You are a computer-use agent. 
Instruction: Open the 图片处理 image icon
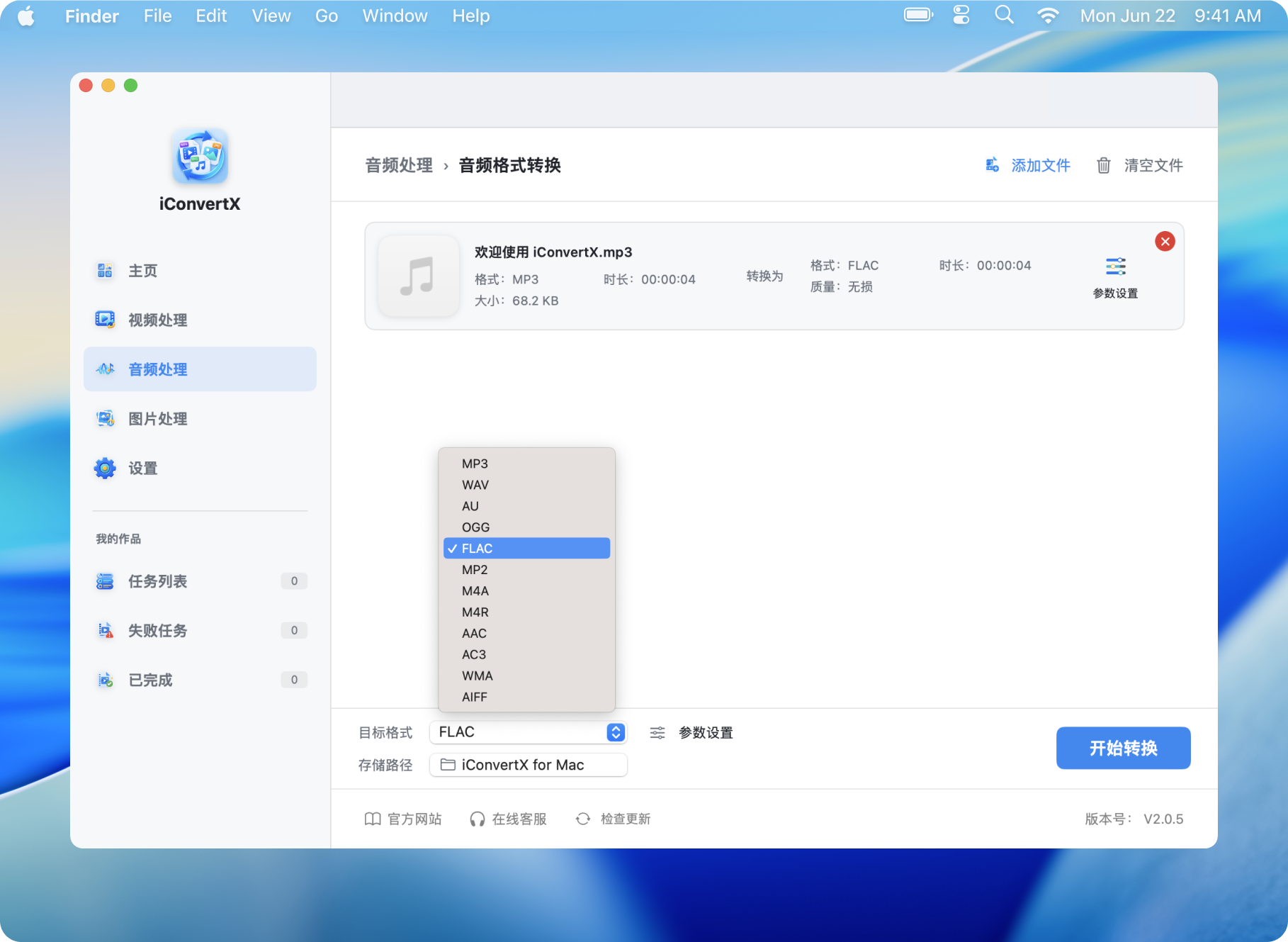tap(105, 419)
